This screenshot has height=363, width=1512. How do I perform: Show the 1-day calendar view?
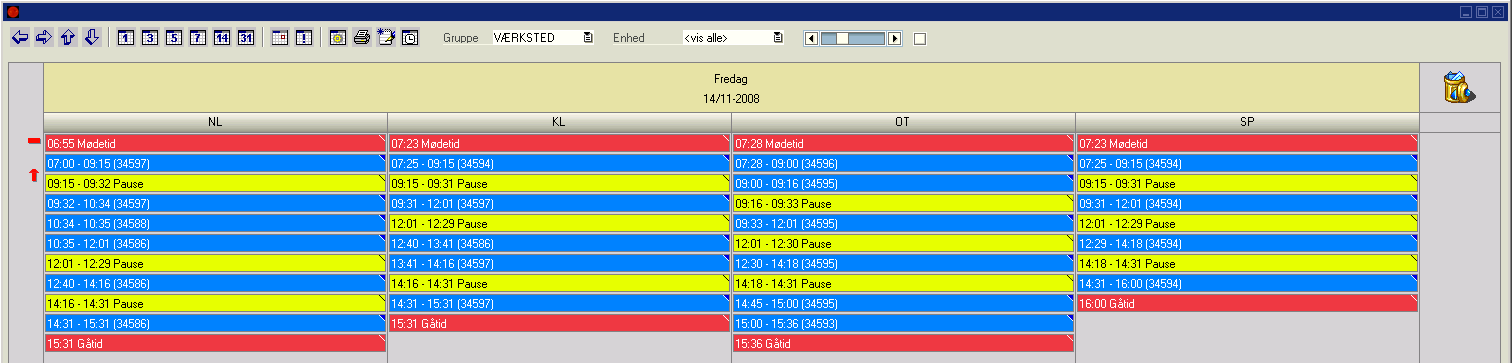(x=126, y=38)
